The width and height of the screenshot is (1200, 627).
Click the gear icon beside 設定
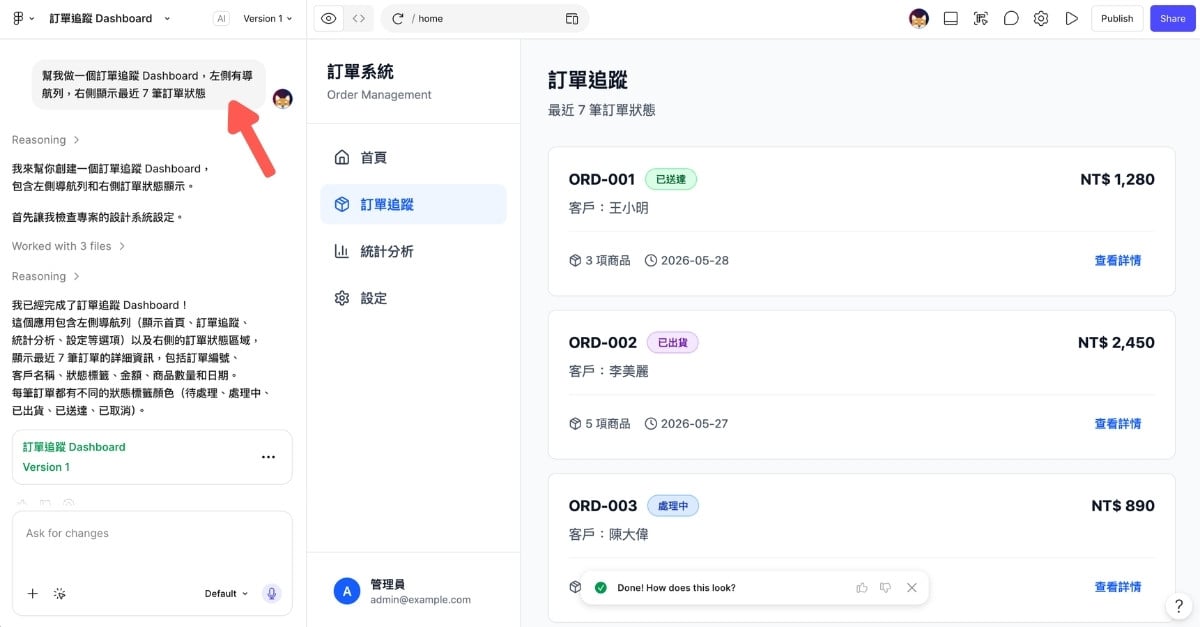coord(342,298)
